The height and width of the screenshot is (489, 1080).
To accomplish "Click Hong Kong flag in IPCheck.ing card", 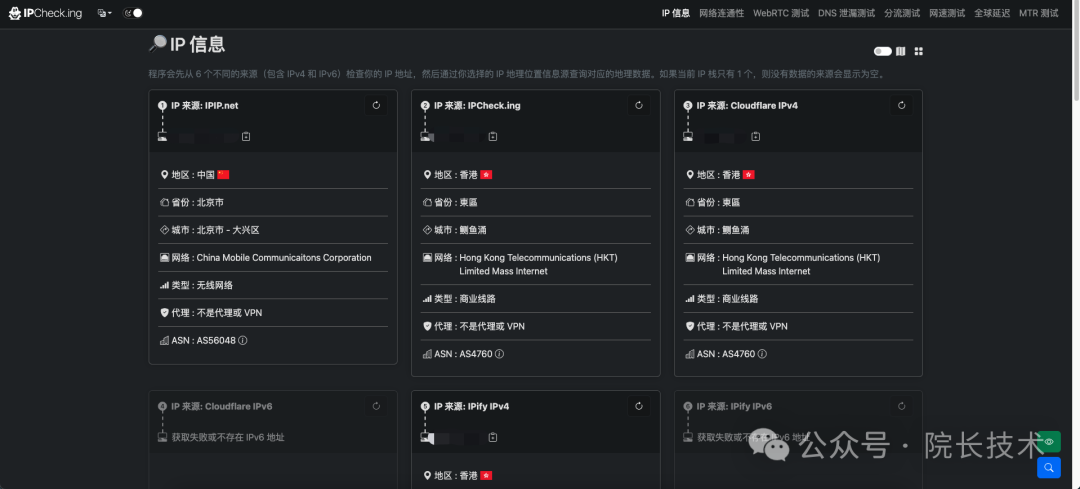I will pyautogui.click(x=486, y=175).
